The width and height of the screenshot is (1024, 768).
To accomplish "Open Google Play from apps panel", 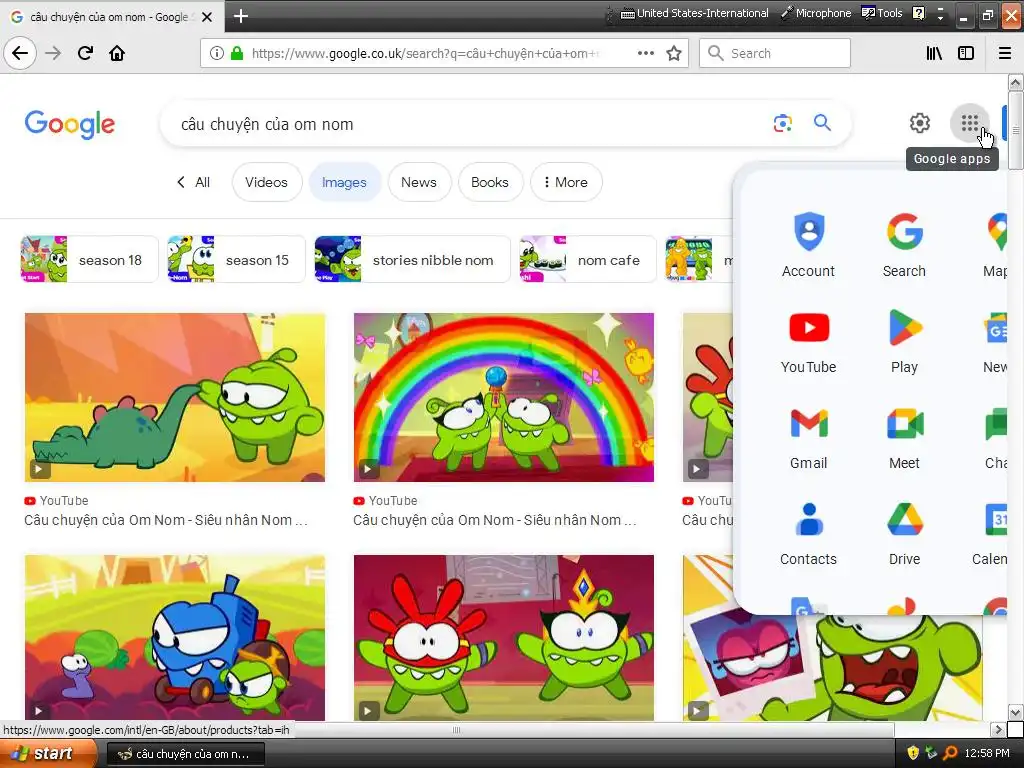I will [904, 341].
